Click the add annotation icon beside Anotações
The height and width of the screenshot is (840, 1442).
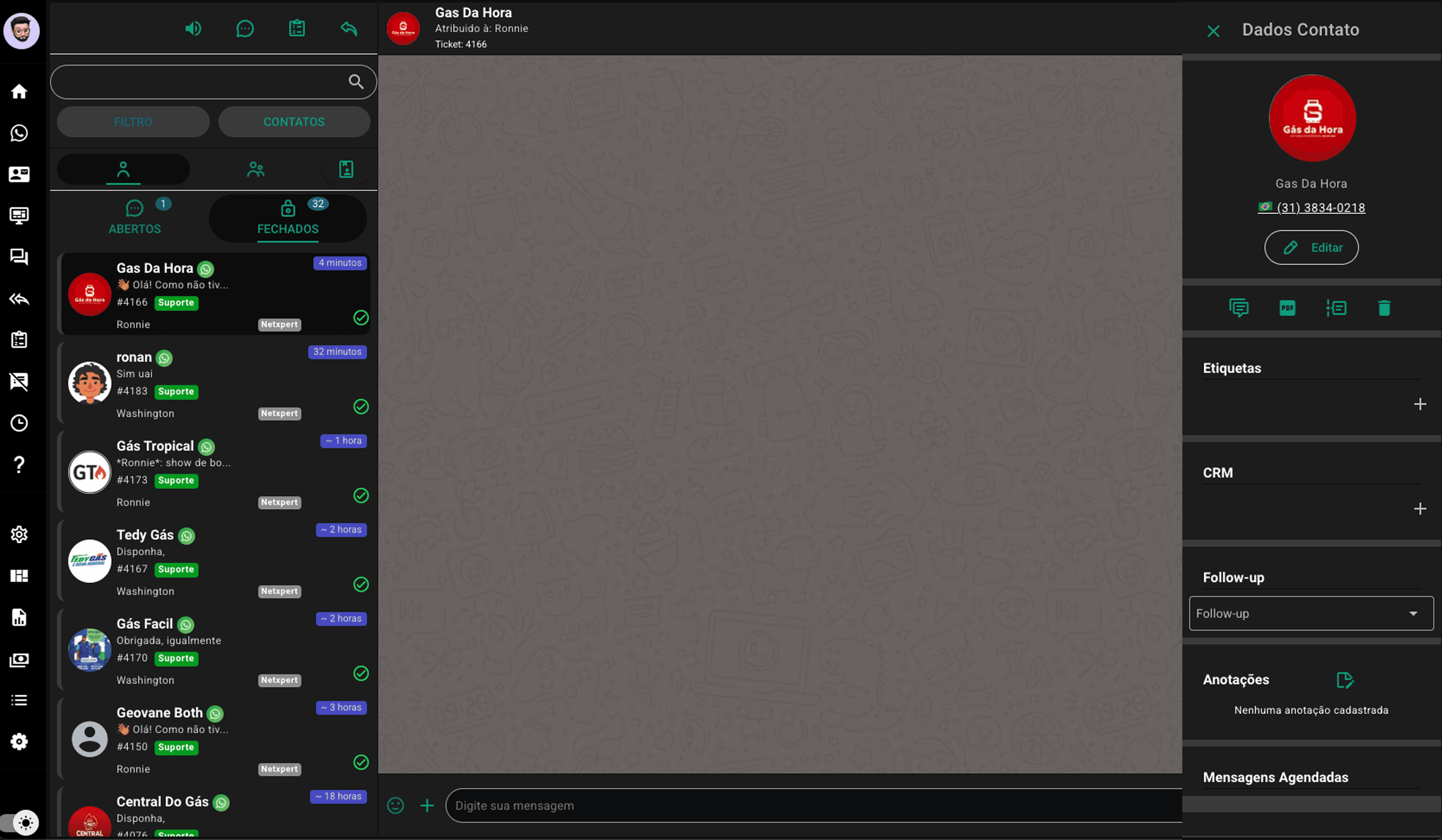(1344, 680)
